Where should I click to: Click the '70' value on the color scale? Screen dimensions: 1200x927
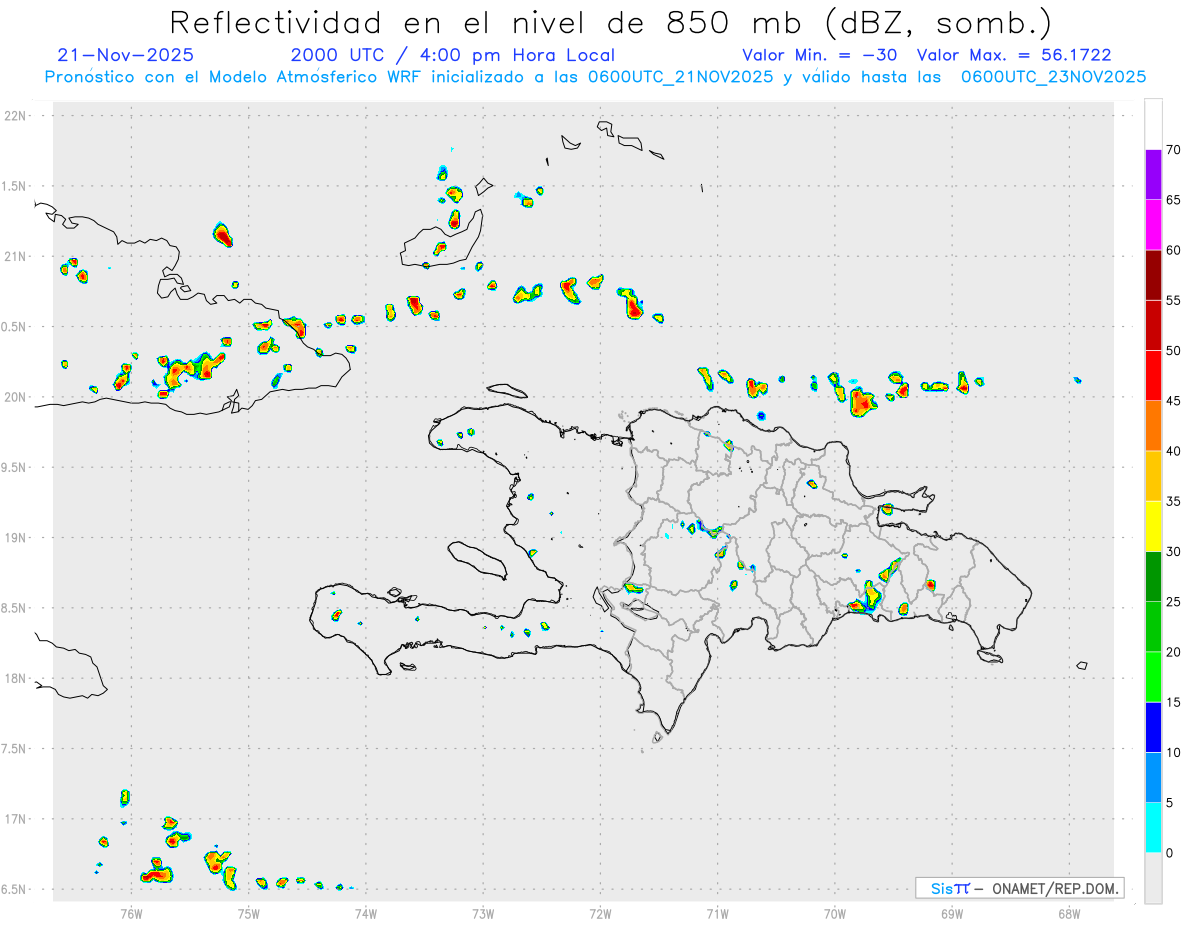(x=1173, y=150)
